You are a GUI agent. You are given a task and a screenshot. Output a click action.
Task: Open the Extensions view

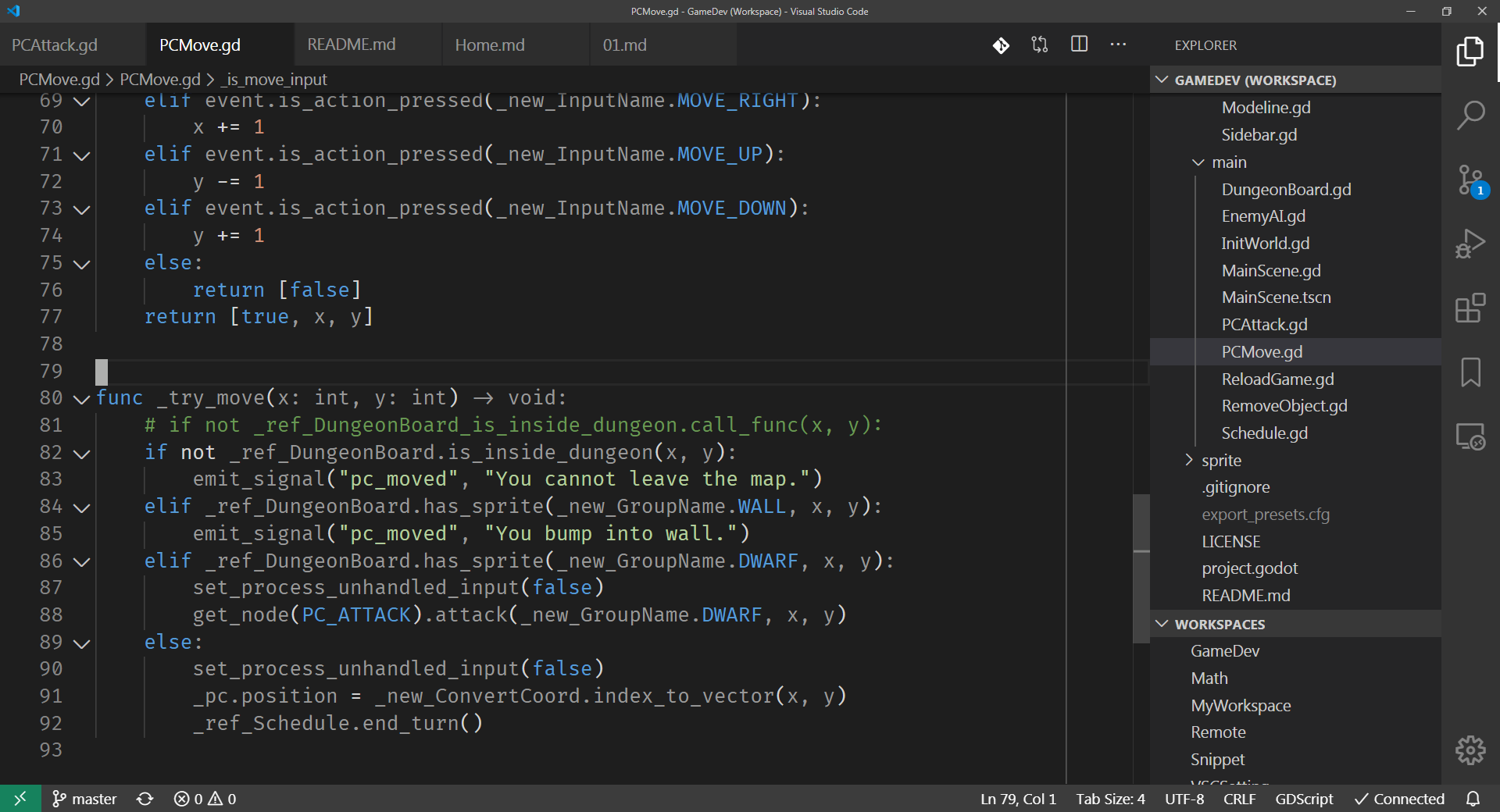(1470, 308)
